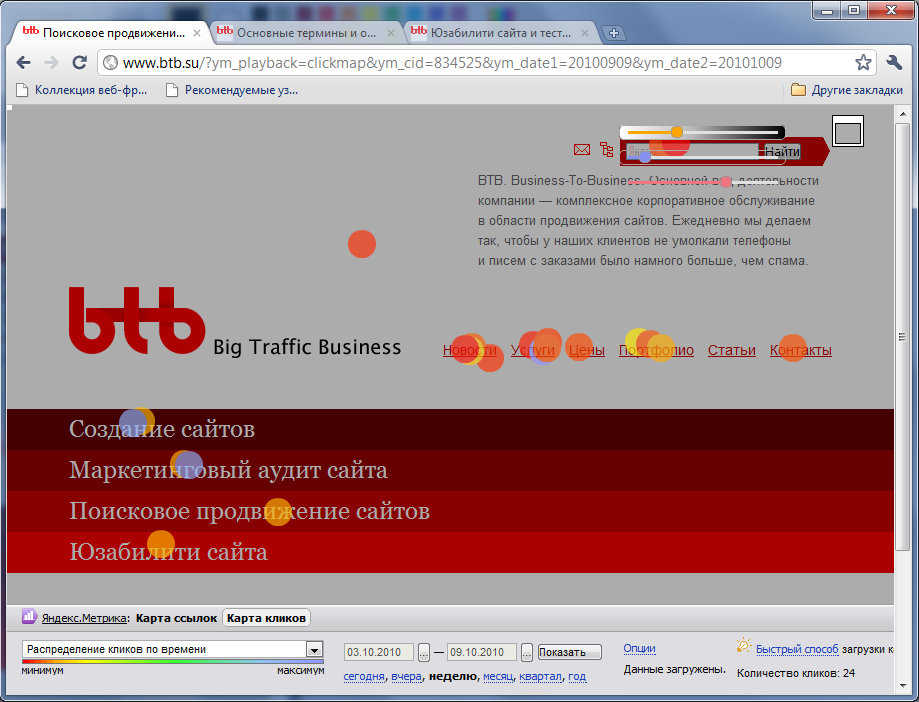This screenshot has width=919, height=702.
Task: Open a new tab with the plus button
Action: (x=614, y=33)
